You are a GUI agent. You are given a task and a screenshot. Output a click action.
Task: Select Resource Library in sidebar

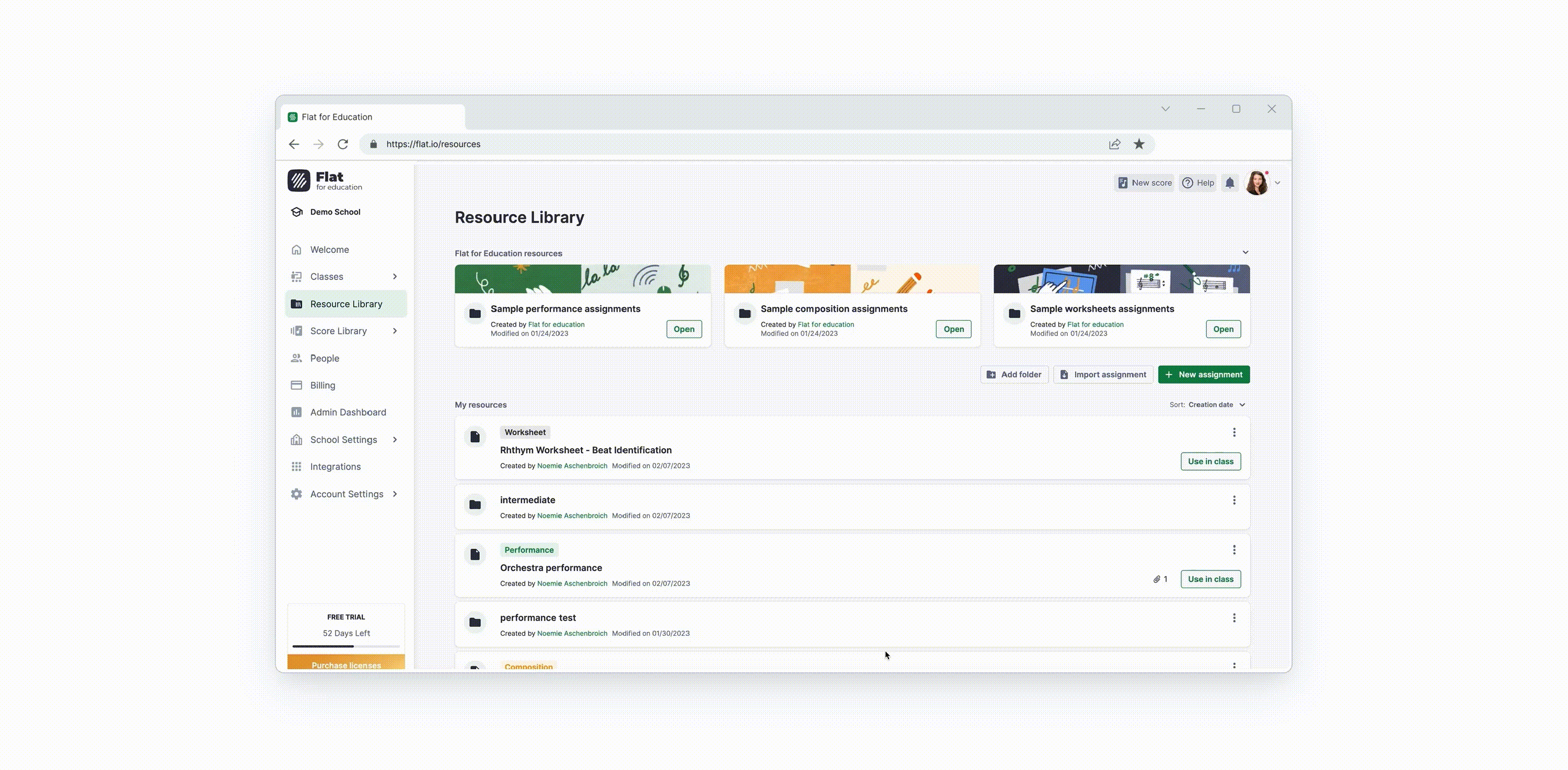point(345,304)
